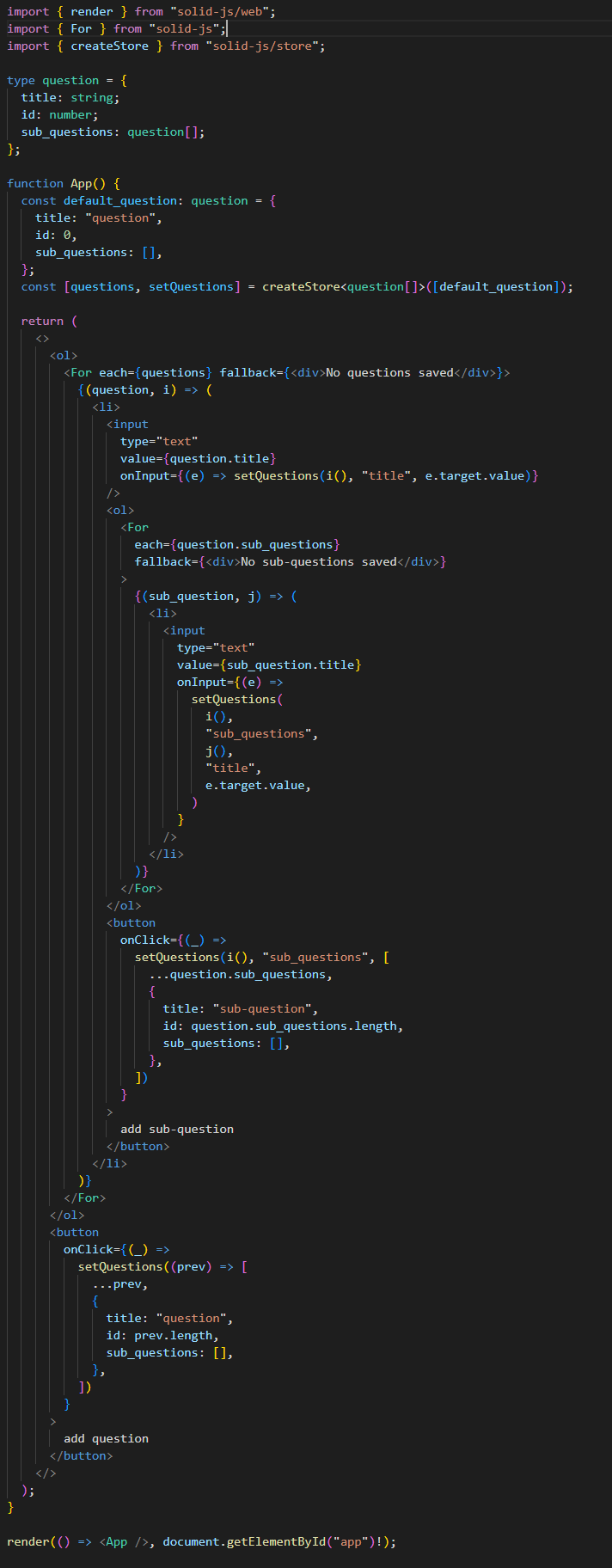Click the "const default_question: question = {" line

coord(149,200)
